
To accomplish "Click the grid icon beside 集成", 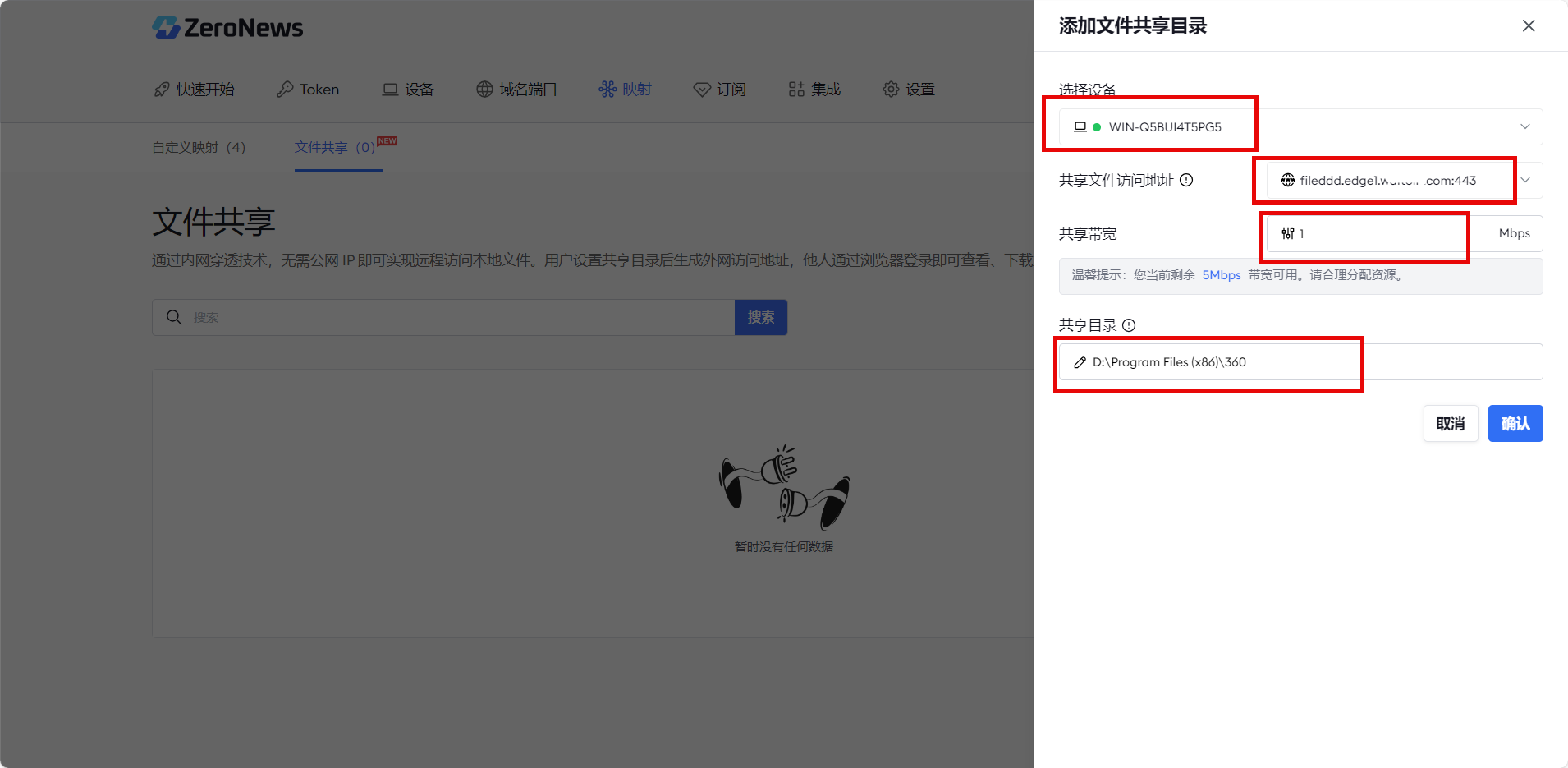I will tap(796, 90).
